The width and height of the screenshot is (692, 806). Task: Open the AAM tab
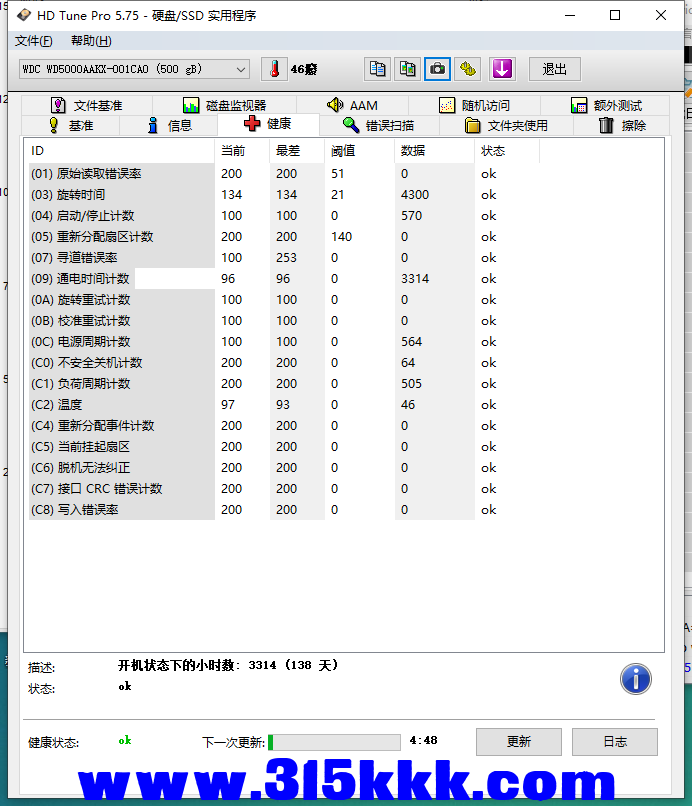pos(352,105)
